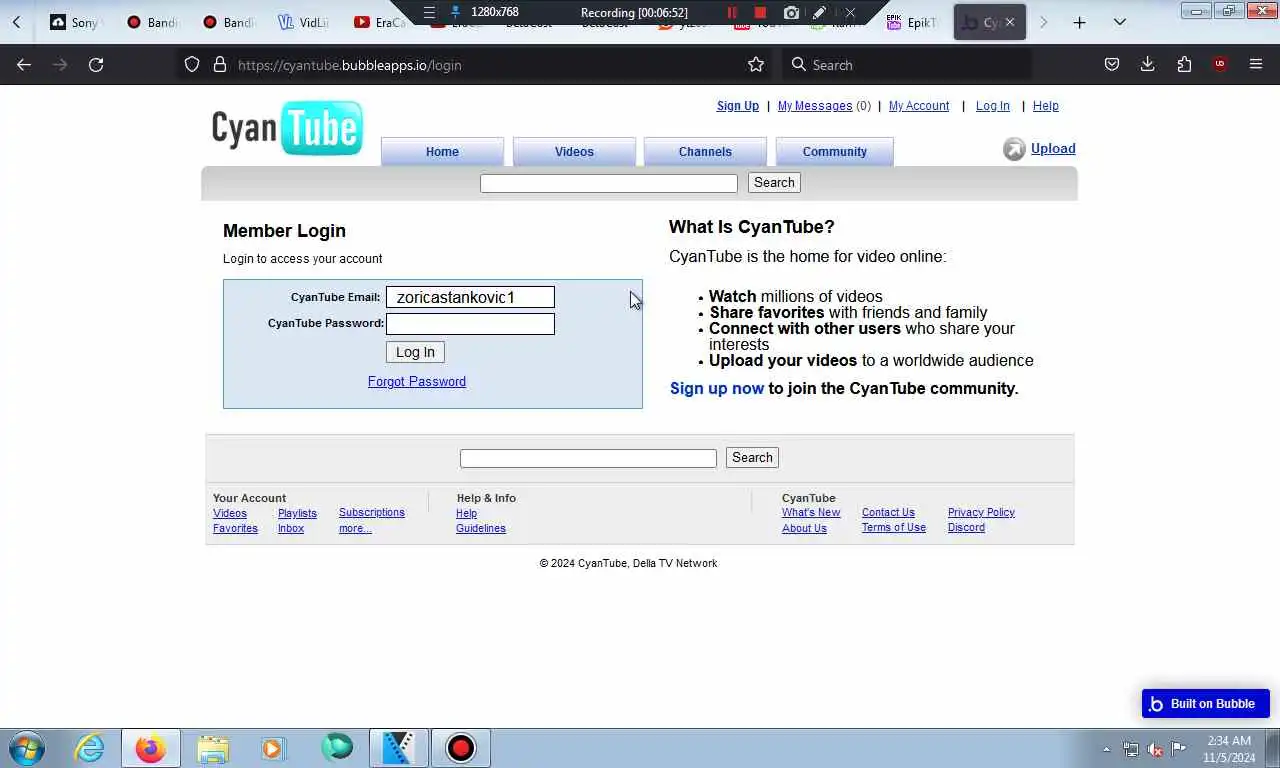1280x768 pixels.
Task: Click the Upload link
Action: coord(1053,149)
